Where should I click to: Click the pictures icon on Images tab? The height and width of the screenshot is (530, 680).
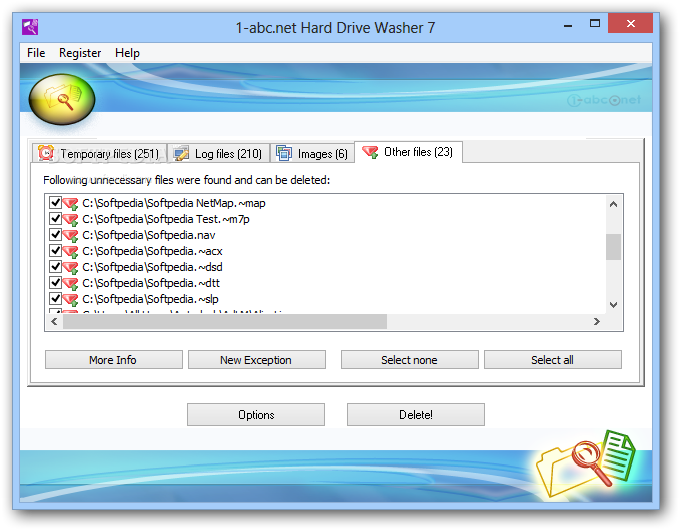tap(284, 153)
